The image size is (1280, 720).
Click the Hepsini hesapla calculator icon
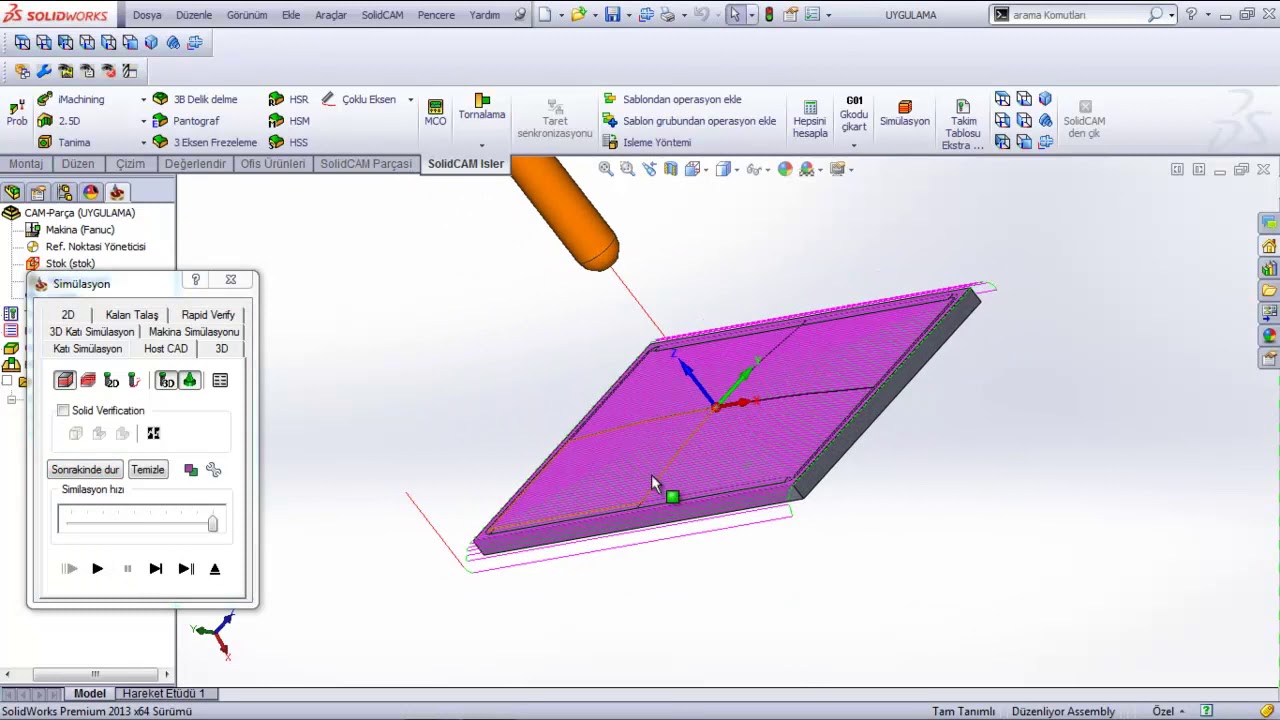pos(810,107)
